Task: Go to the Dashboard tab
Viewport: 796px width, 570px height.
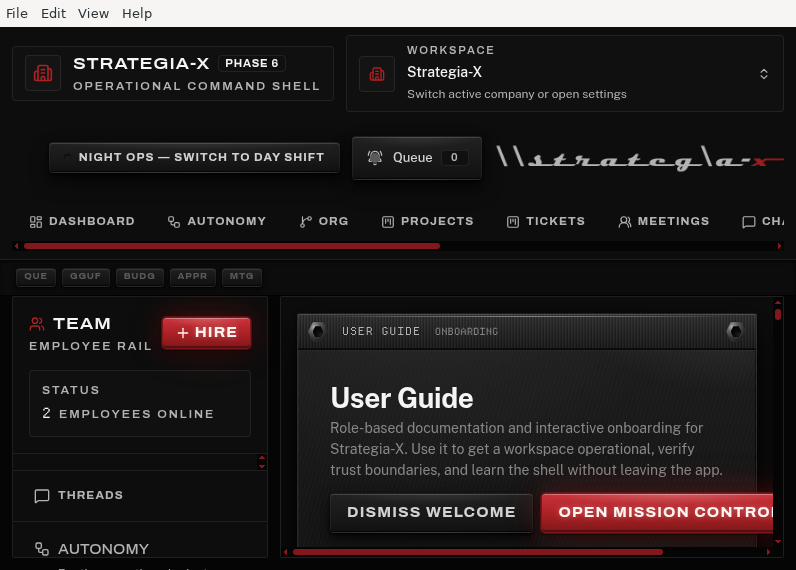Action: (x=82, y=221)
